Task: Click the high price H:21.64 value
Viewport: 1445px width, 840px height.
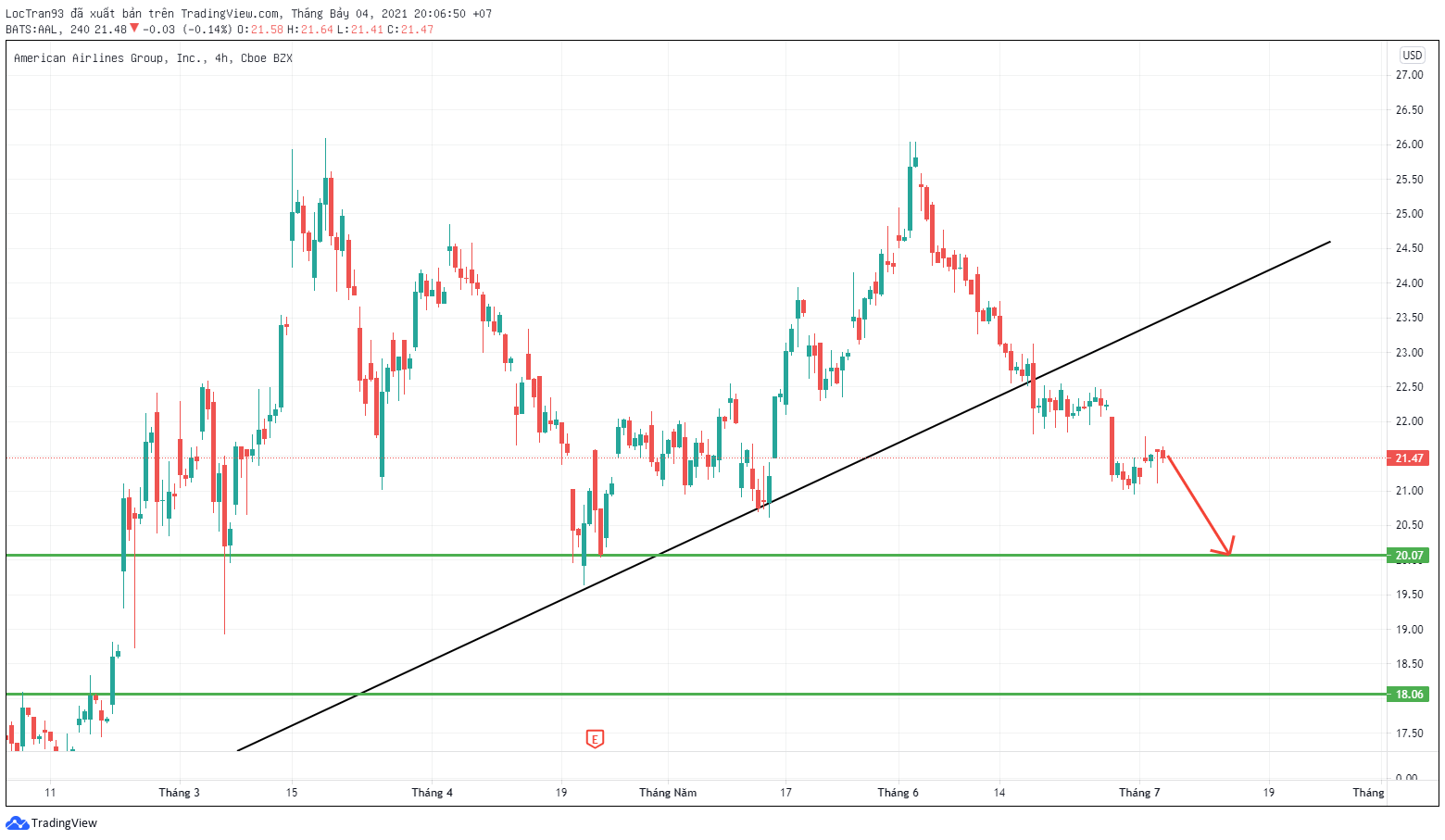Action: 310,30
